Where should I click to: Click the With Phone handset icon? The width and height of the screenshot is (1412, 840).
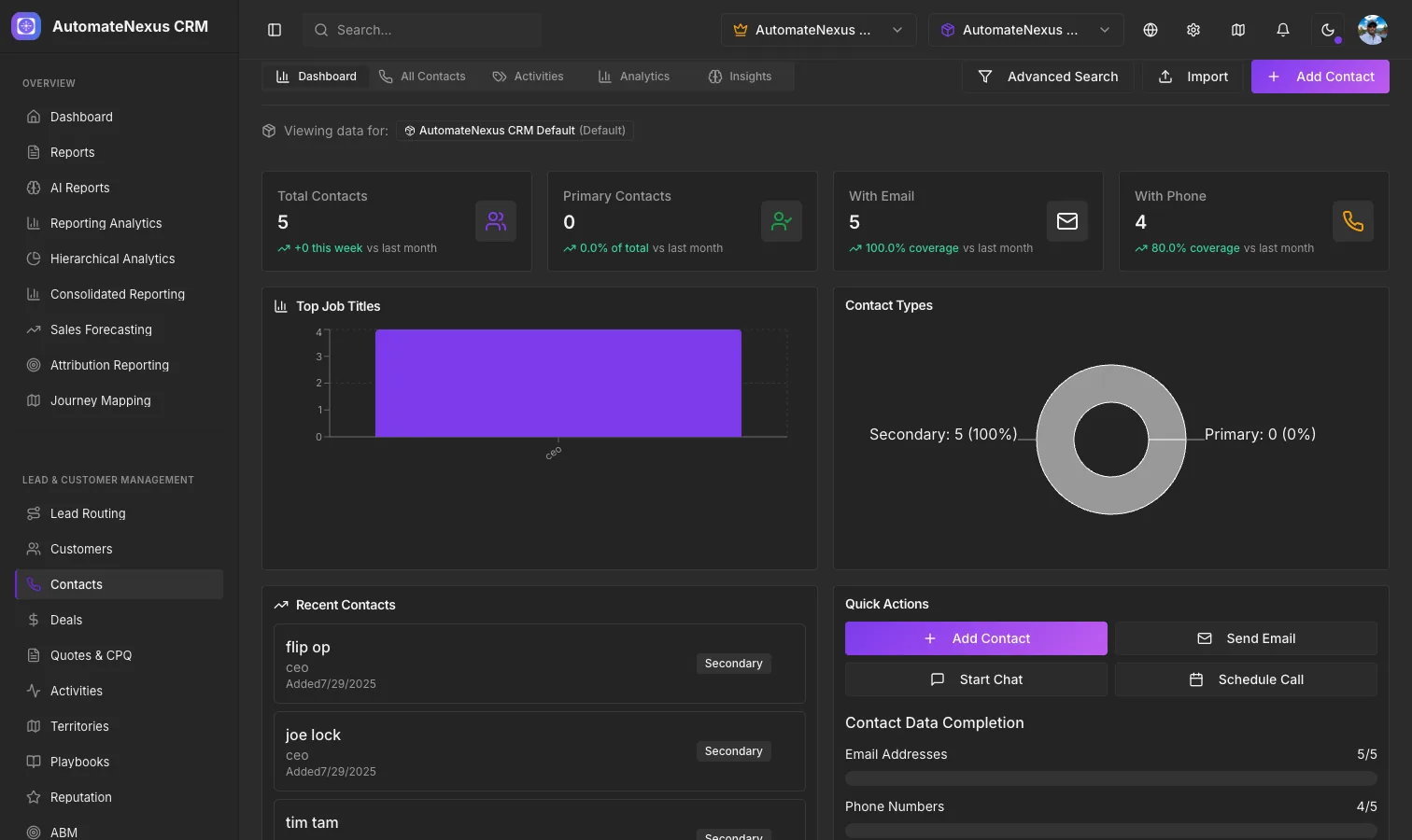(1353, 221)
